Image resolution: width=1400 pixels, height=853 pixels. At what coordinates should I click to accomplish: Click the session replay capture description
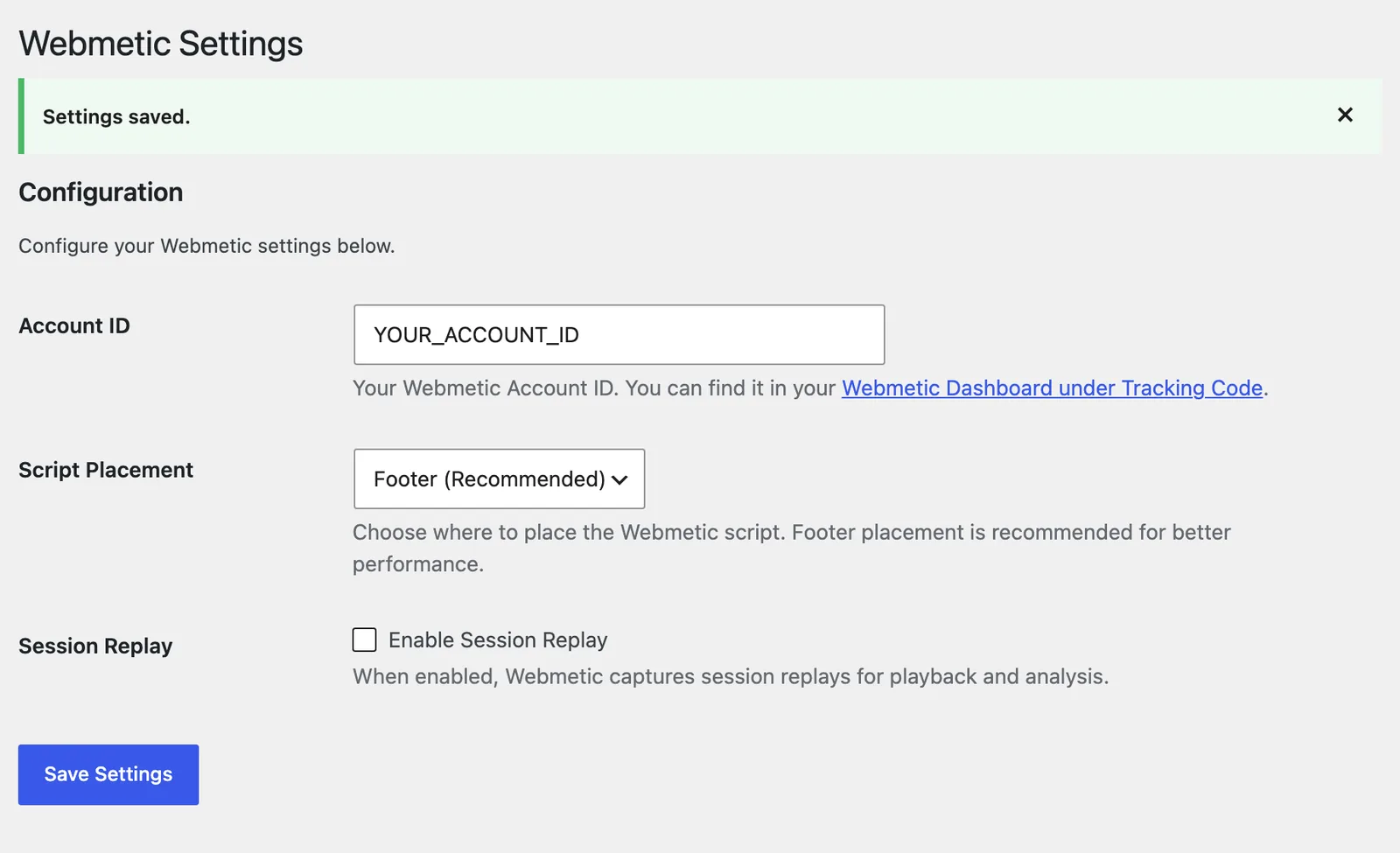click(731, 676)
